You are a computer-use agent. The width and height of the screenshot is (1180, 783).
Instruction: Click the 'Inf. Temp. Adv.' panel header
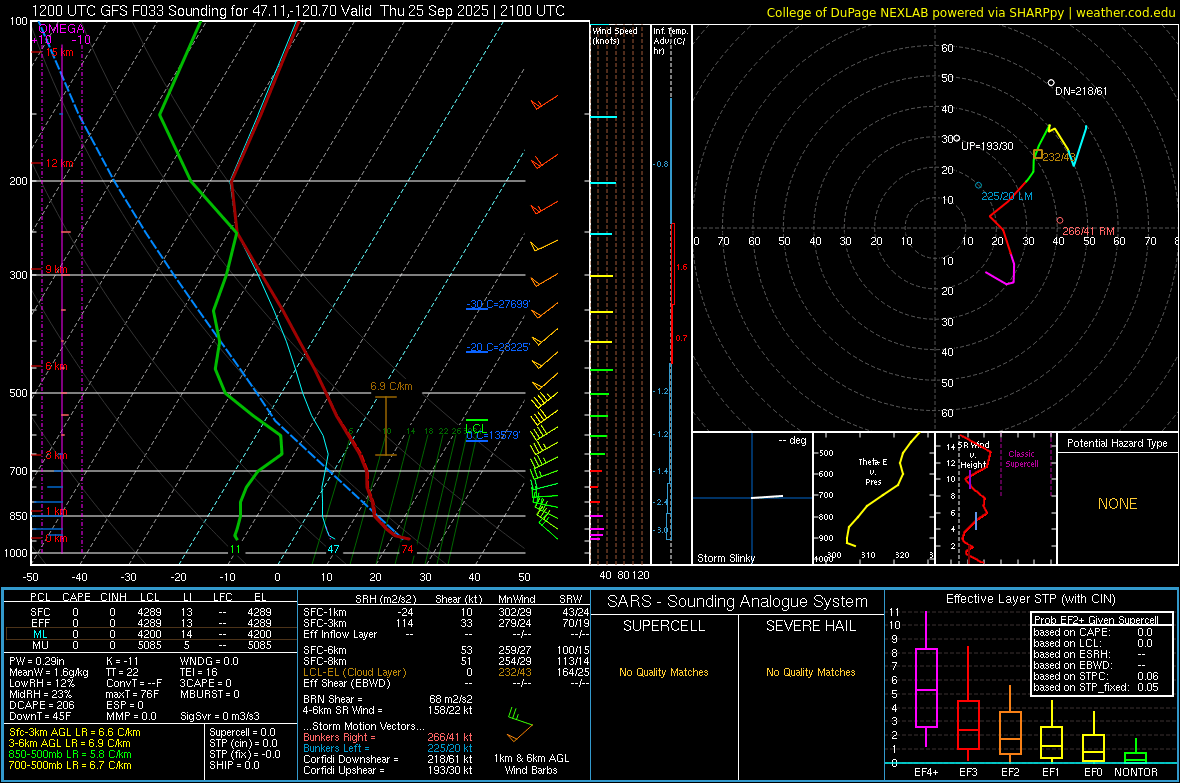(670, 41)
